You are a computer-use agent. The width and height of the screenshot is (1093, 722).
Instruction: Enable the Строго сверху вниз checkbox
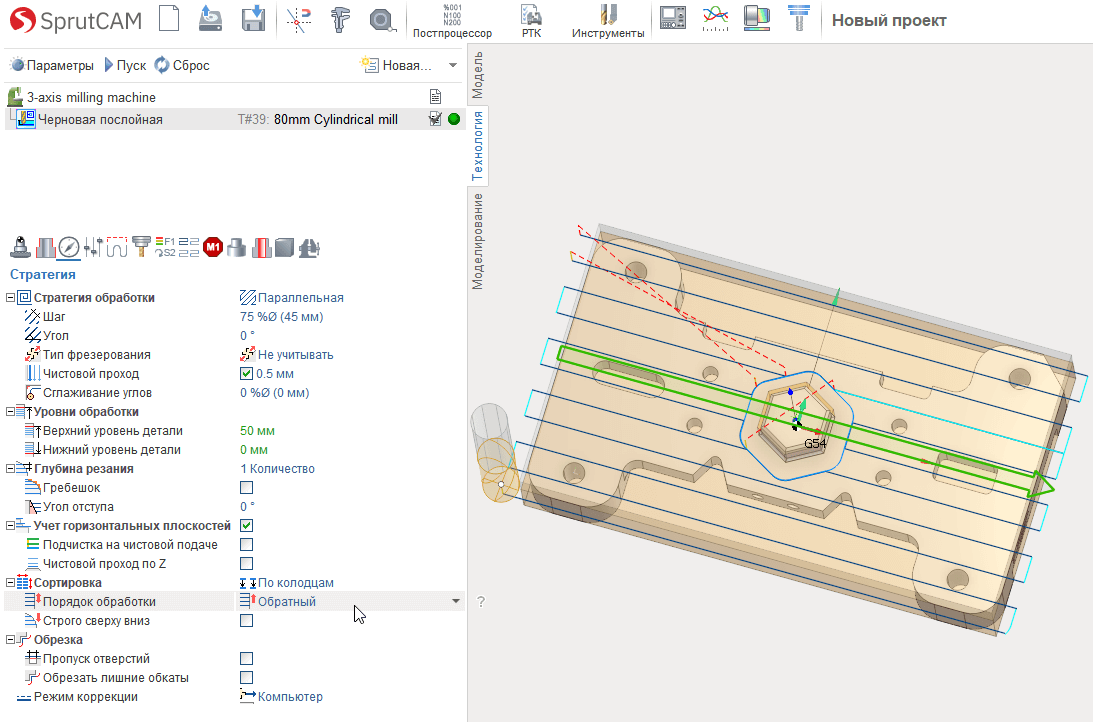tap(246, 621)
